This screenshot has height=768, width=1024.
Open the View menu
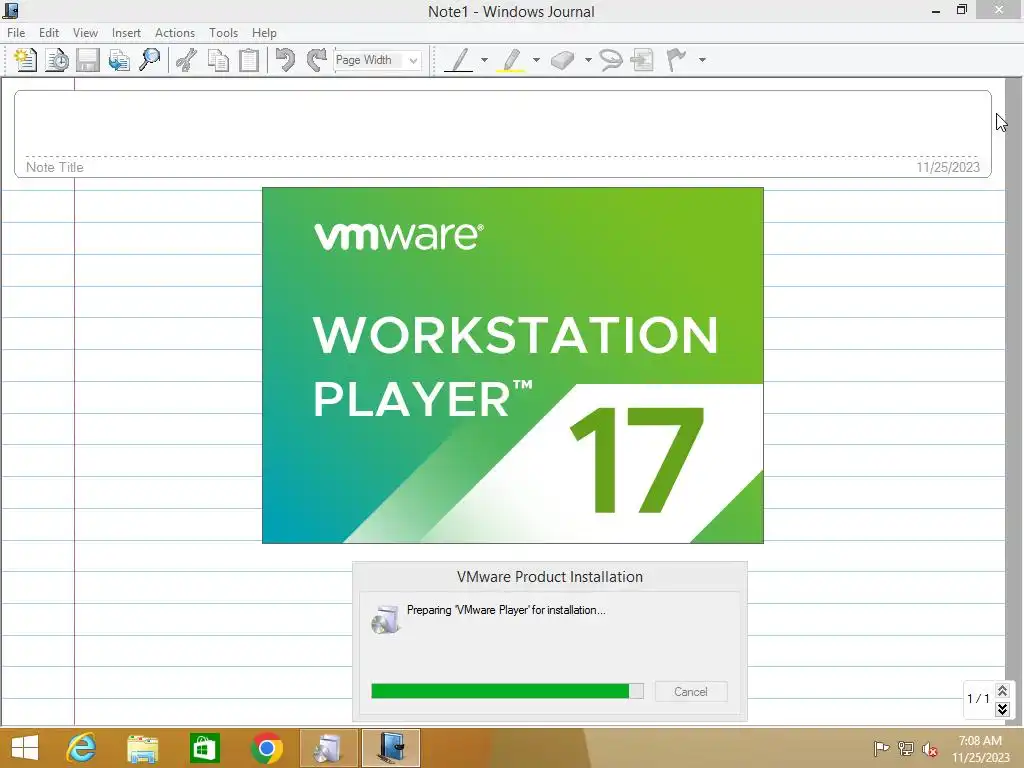tap(85, 33)
